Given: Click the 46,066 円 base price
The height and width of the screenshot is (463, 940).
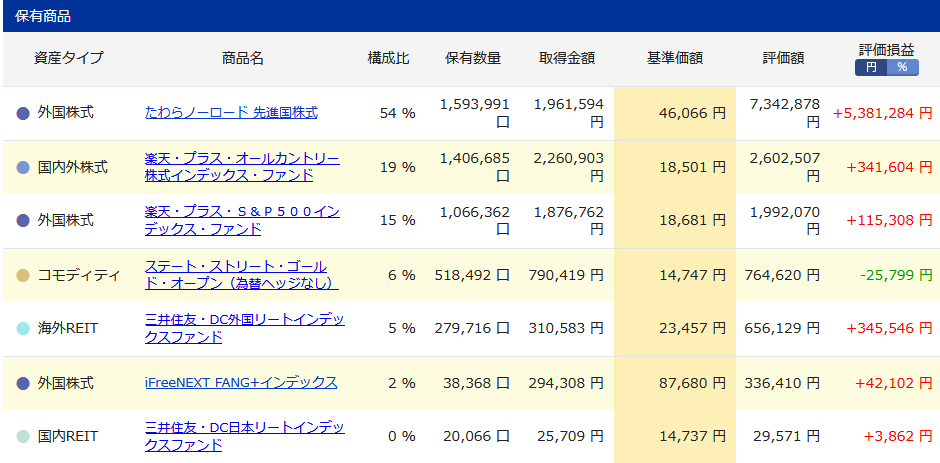Looking at the screenshot, I should tap(690, 113).
